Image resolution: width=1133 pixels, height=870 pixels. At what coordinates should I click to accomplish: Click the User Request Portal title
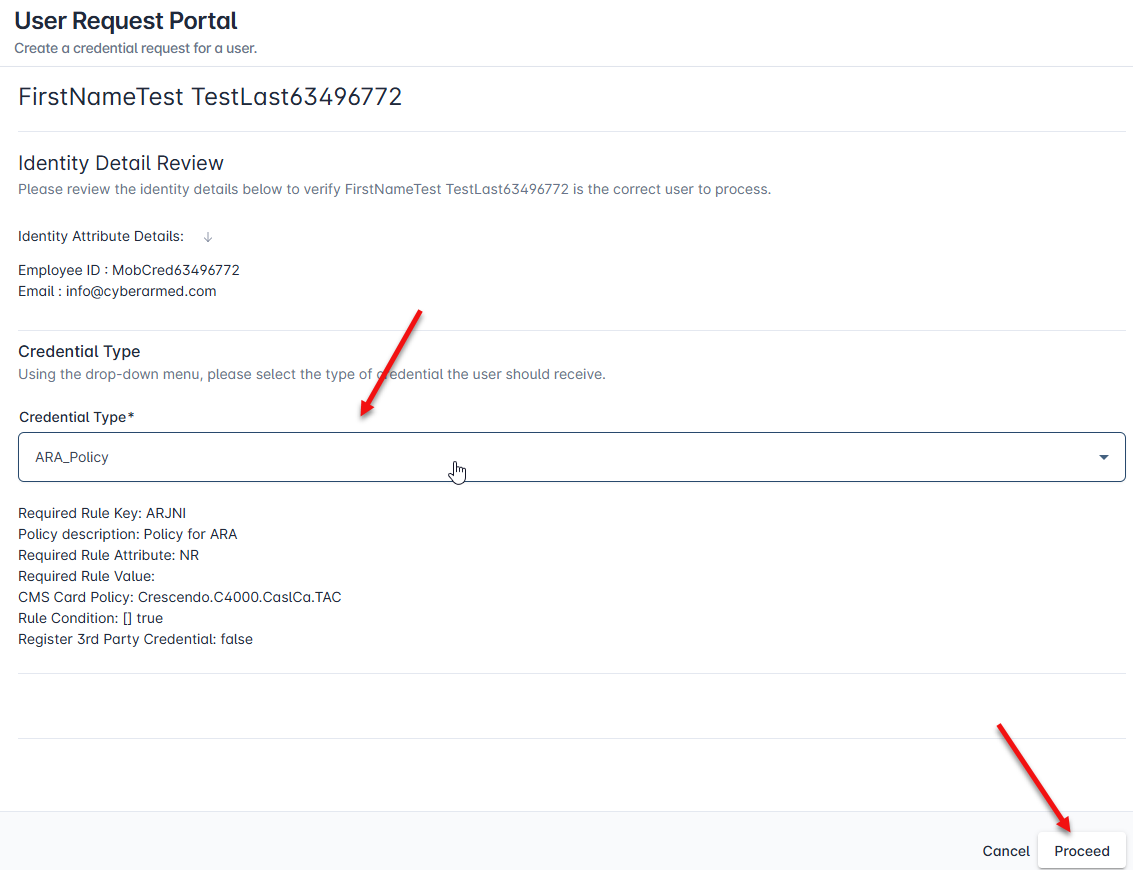126,20
